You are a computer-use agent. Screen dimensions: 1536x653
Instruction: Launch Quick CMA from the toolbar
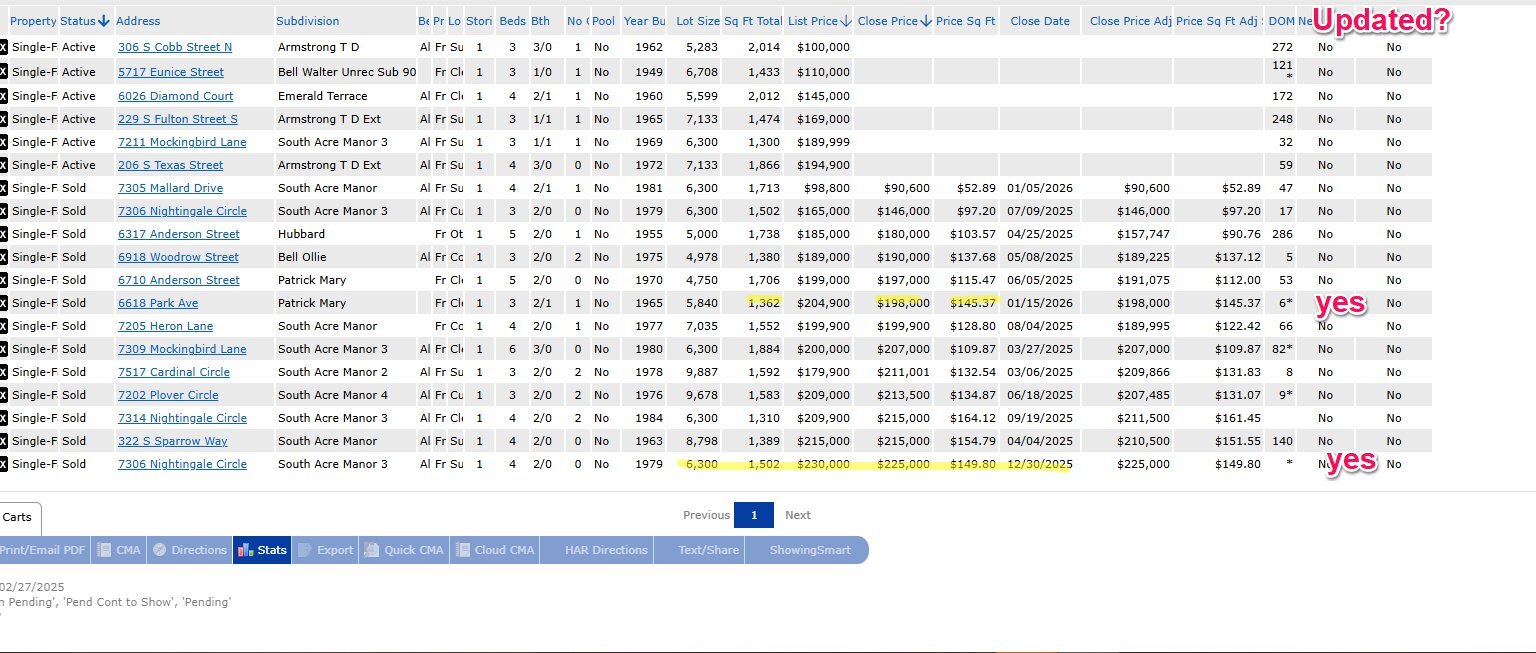click(404, 550)
